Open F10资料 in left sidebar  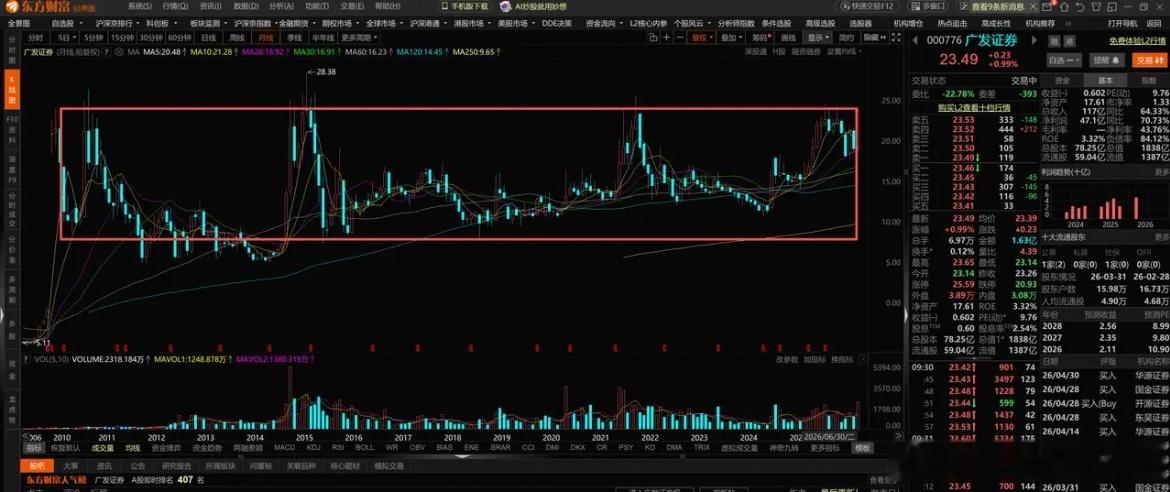tap(12, 128)
